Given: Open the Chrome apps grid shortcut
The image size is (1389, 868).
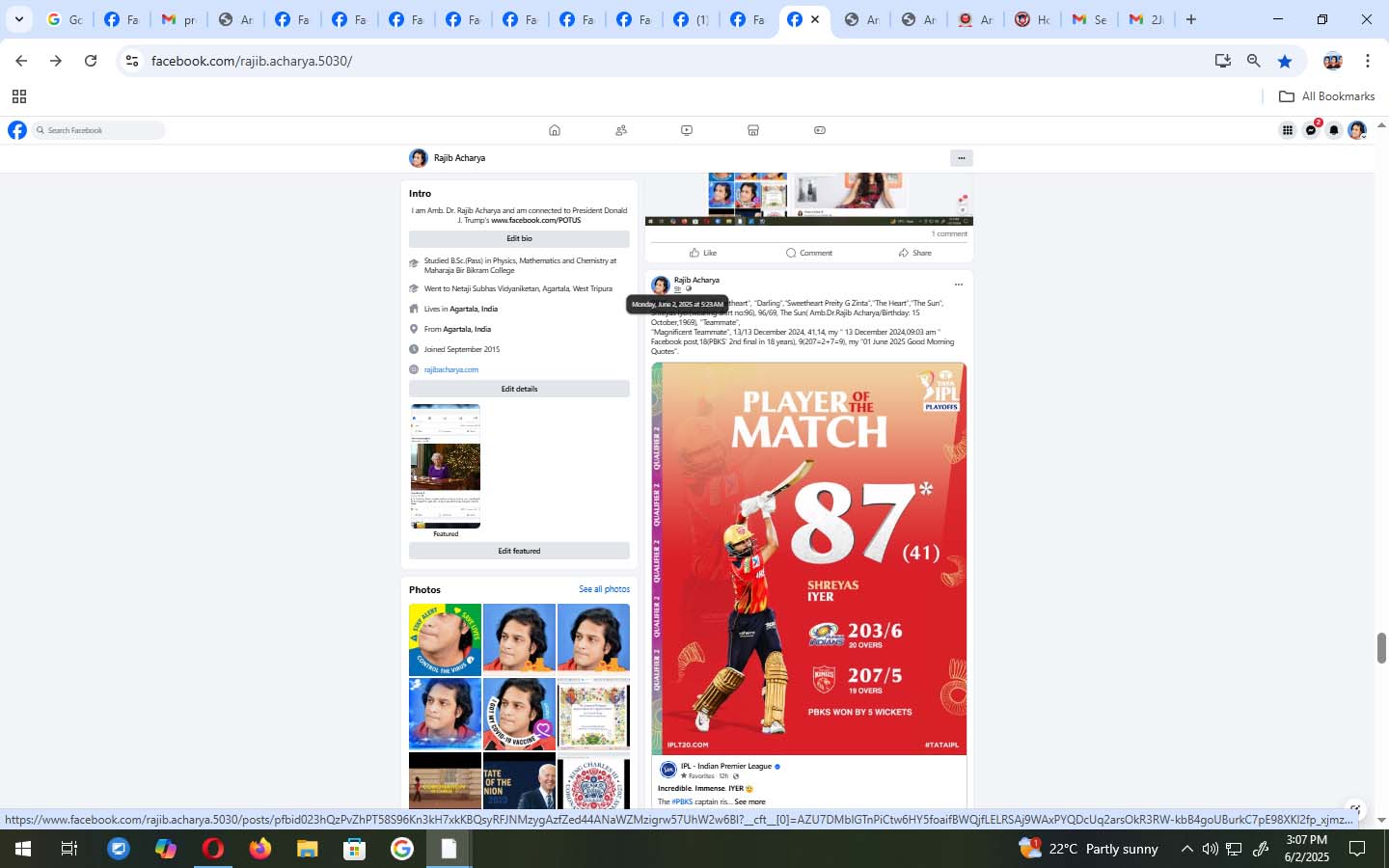Looking at the screenshot, I should [18, 96].
